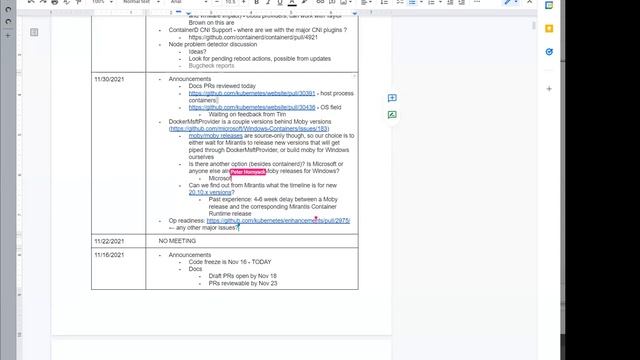This screenshot has height=360, width=640.
Task: Open the editing mode pencil dropdown
Action: click(510, 2)
